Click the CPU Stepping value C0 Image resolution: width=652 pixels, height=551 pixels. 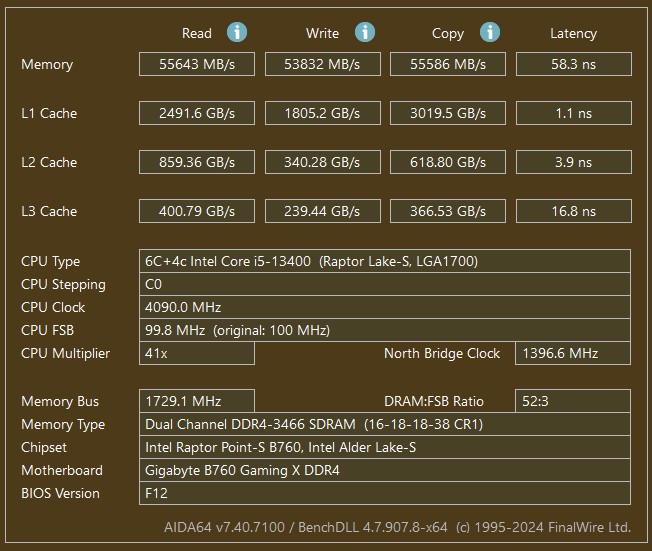[x=385, y=284]
